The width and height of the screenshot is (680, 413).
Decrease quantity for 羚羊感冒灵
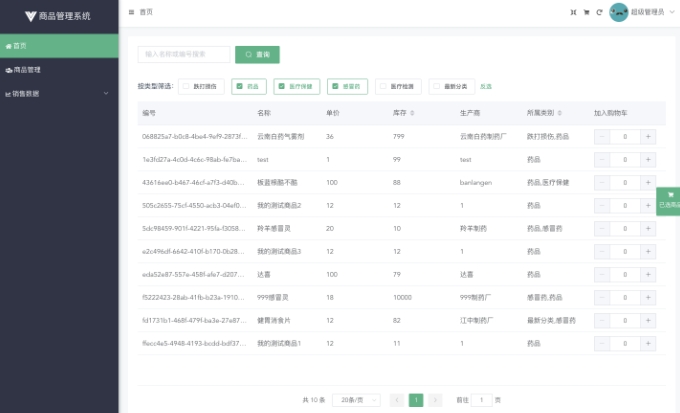[x=602, y=229]
